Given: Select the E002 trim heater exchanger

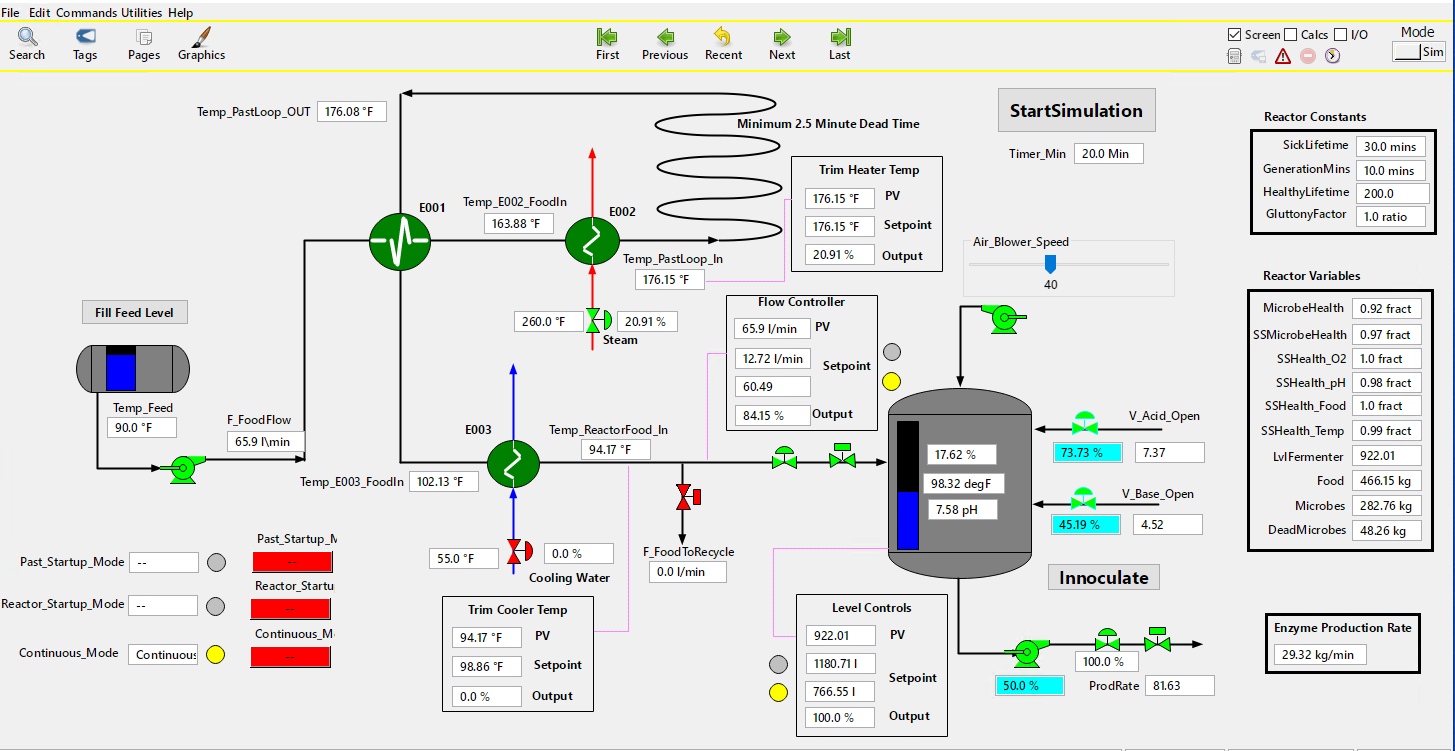Looking at the screenshot, I should [x=592, y=240].
